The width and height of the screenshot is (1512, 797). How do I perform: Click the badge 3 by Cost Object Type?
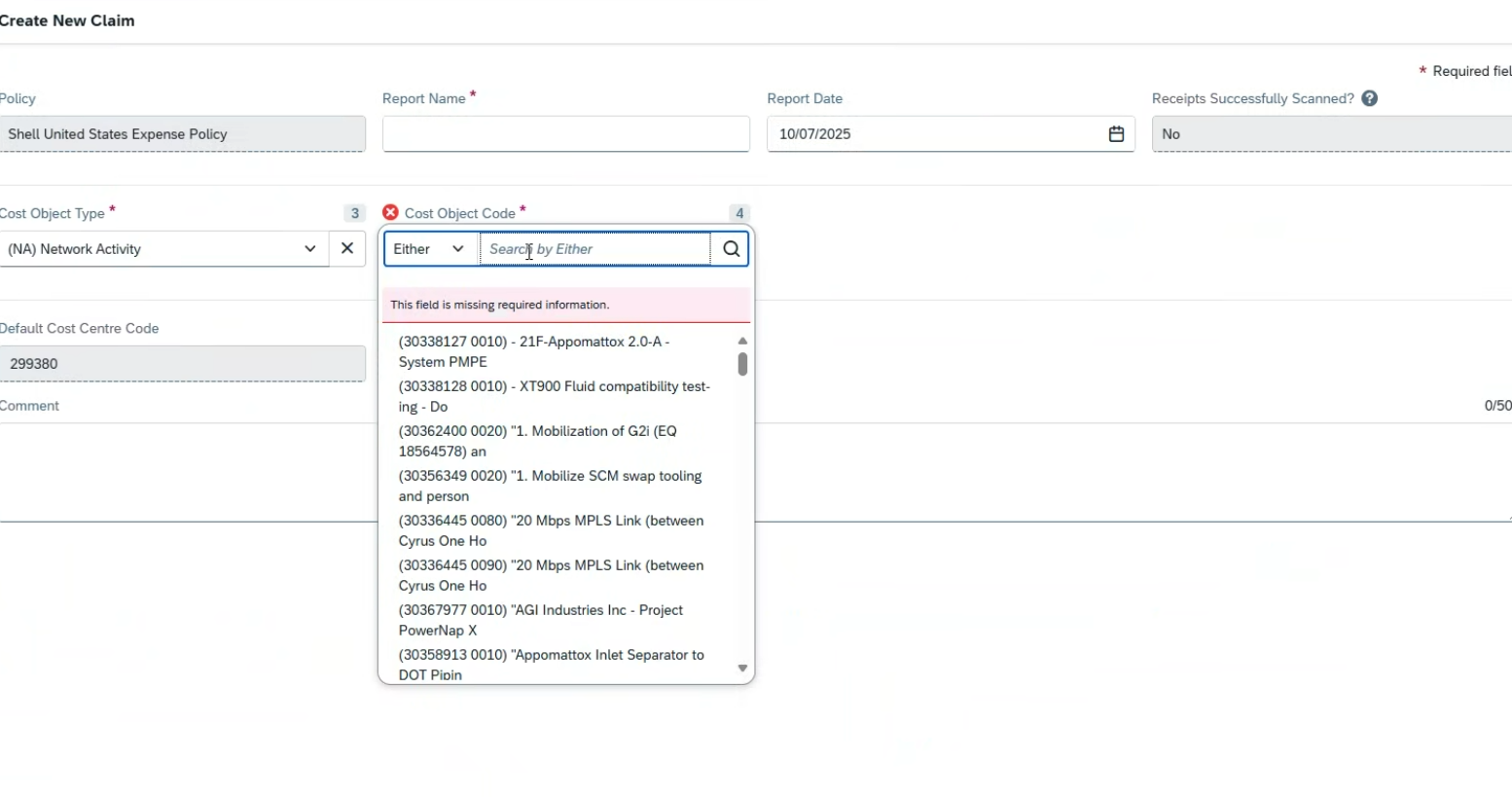(x=355, y=213)
